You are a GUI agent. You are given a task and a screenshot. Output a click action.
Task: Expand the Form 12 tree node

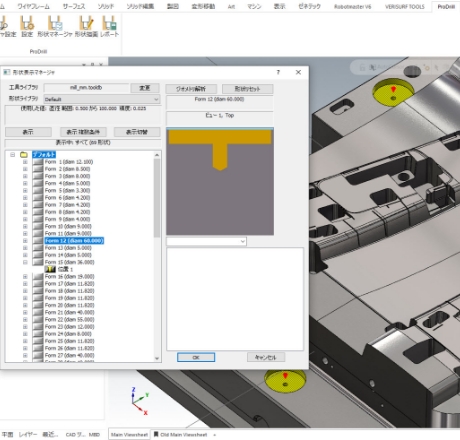[25, 241]
